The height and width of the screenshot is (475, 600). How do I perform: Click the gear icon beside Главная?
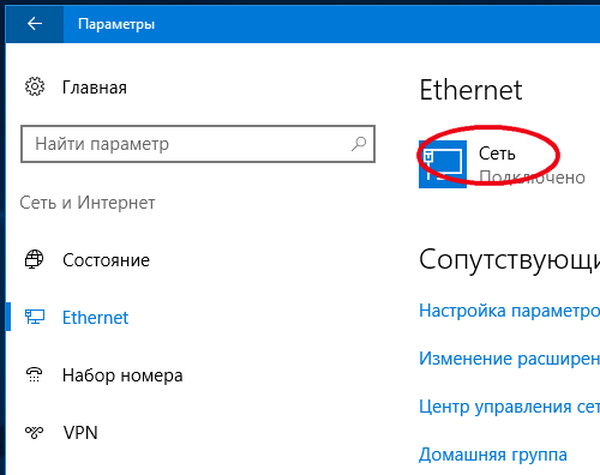[x=36, y=87]
